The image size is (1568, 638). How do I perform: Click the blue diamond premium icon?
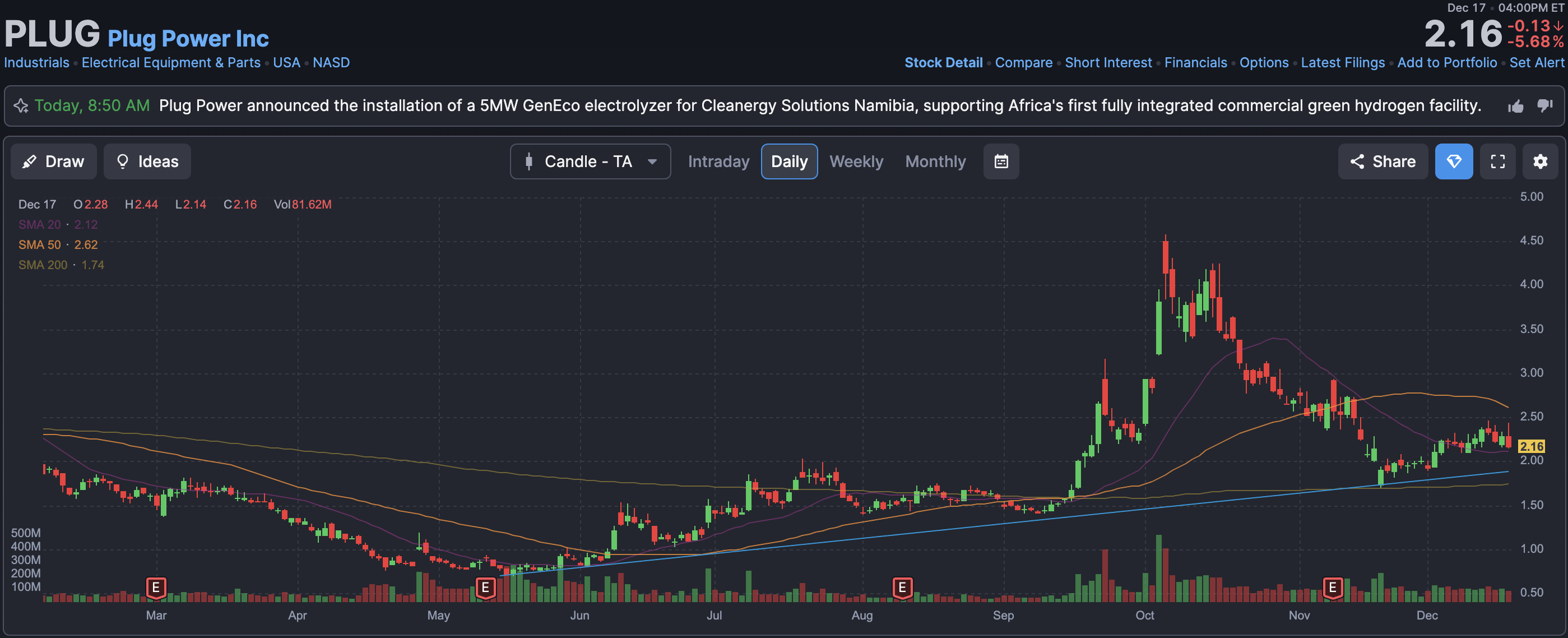1454,161
